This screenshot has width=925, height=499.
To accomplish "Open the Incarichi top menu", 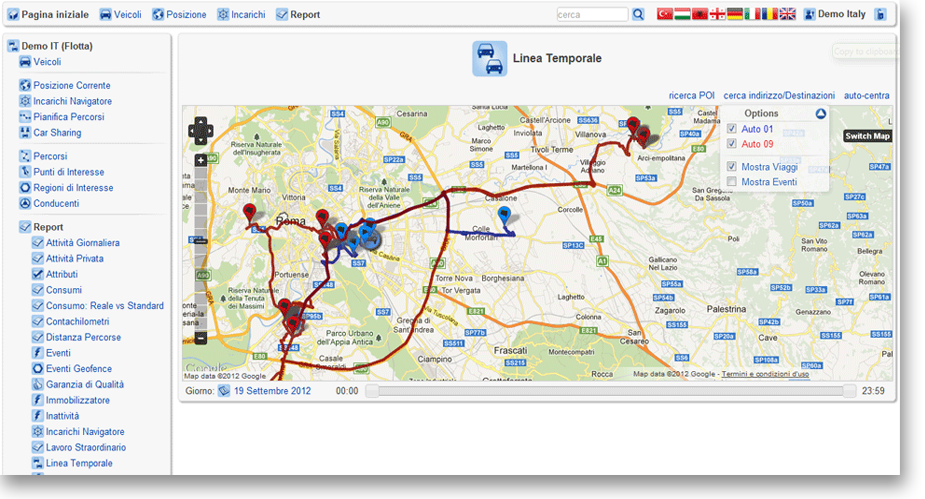I will (x=241, y=15).
